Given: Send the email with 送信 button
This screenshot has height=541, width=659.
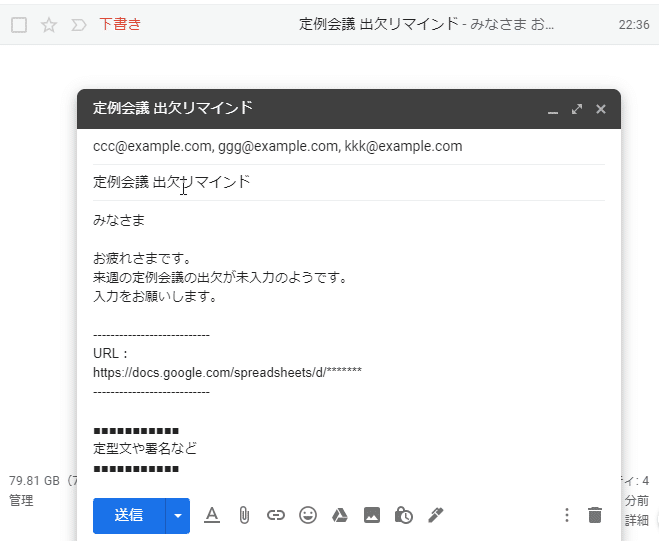Looking at the screenshot, I should pos(129,515).
